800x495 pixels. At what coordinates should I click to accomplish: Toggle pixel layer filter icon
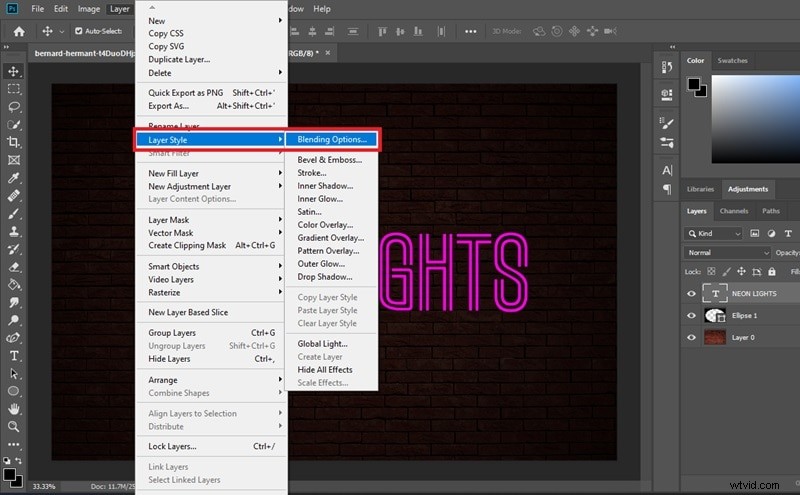pyautogui.click(x=755, y=233)
